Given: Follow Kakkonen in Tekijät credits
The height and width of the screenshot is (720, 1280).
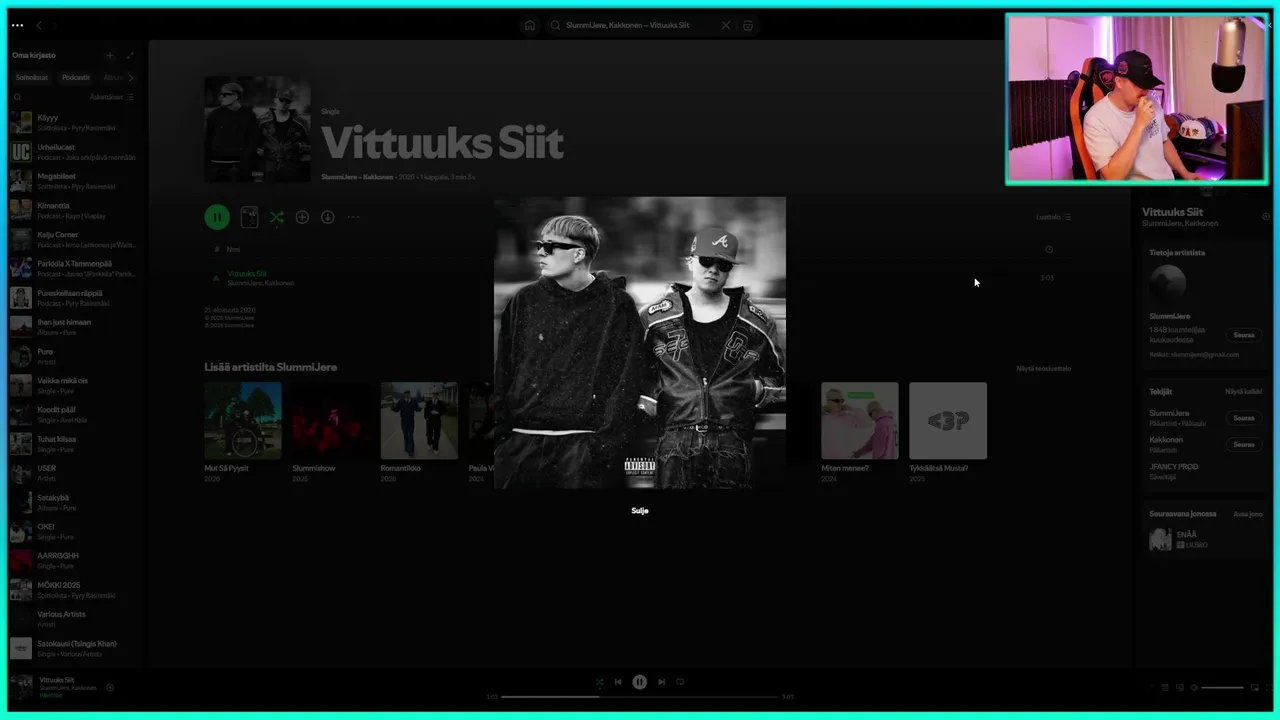Looking at the screenshot, I should (1244, 444).
